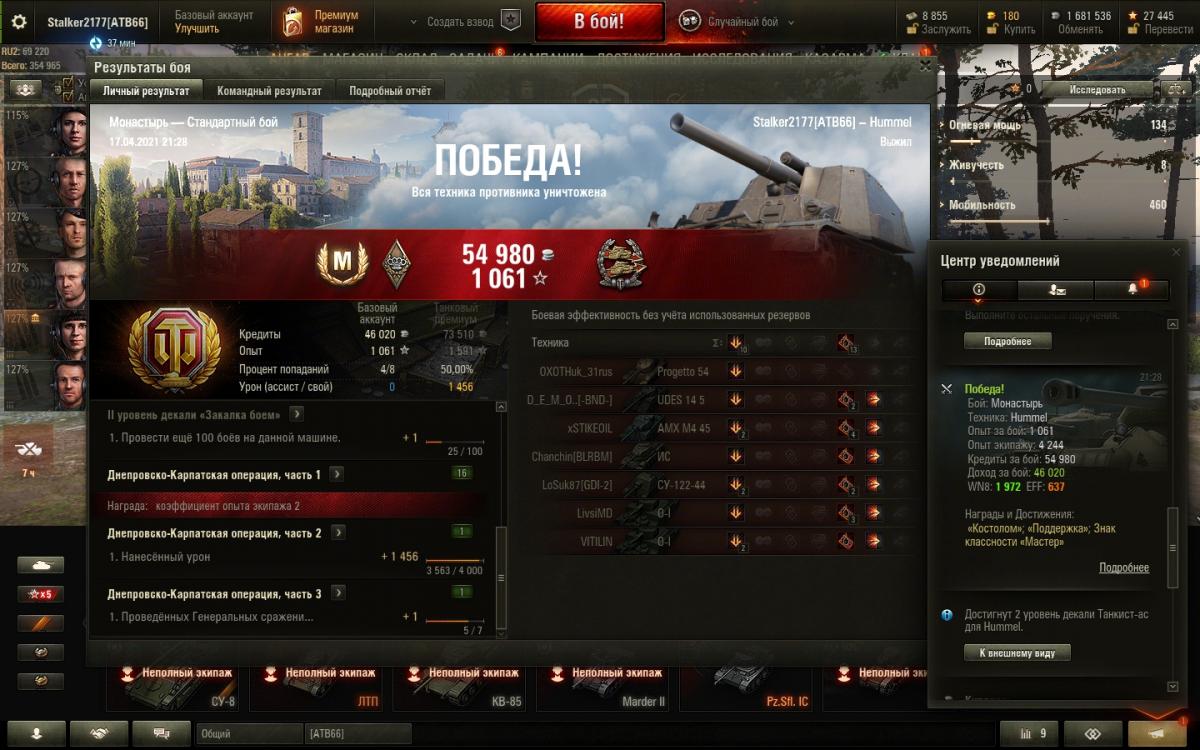
Task: Click the handshake referral icon button
Action: click(x=99, y=733)
